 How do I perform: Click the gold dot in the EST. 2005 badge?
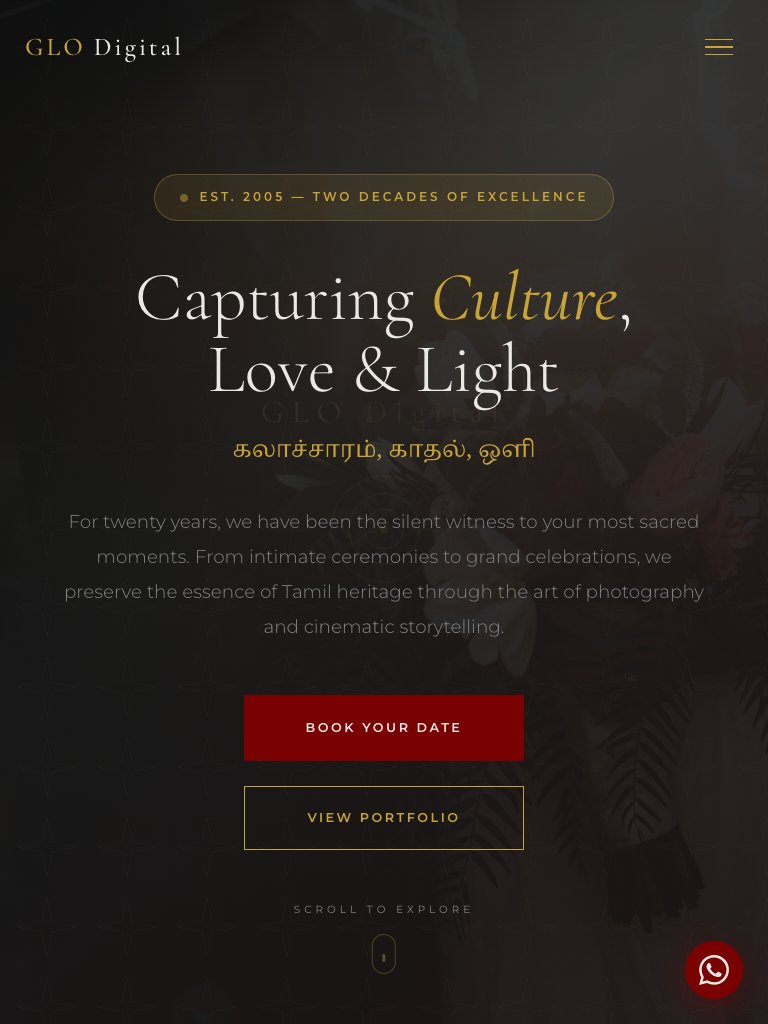[x=184, y=197]
